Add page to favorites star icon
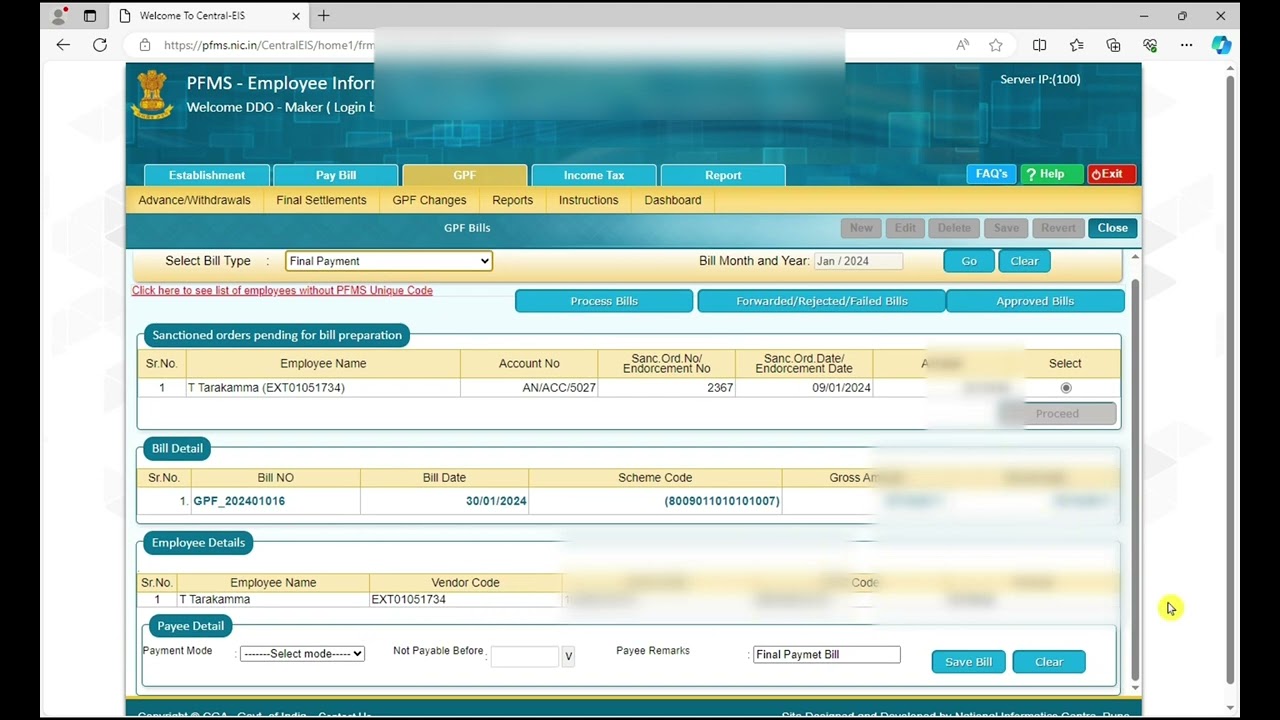The image size is (1280, 720). coord(996,45)
